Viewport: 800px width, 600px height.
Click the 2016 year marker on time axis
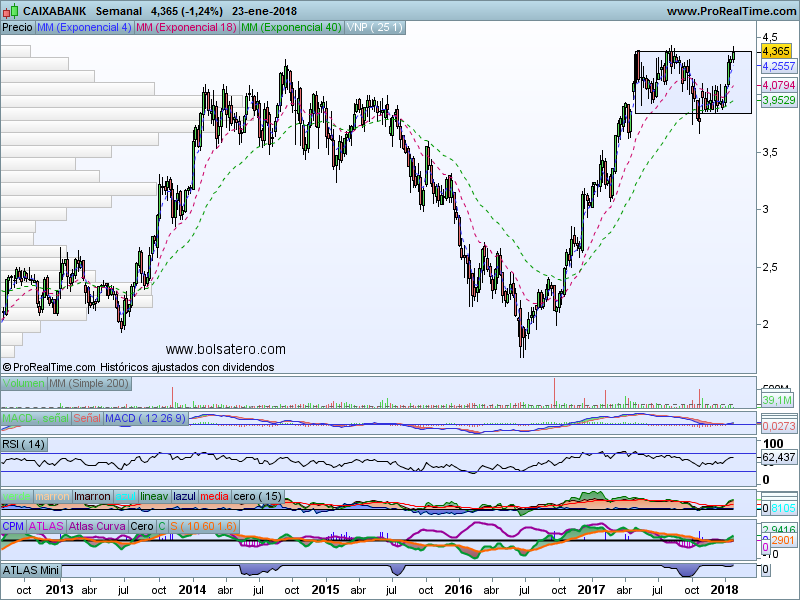(x=459, y=590)
